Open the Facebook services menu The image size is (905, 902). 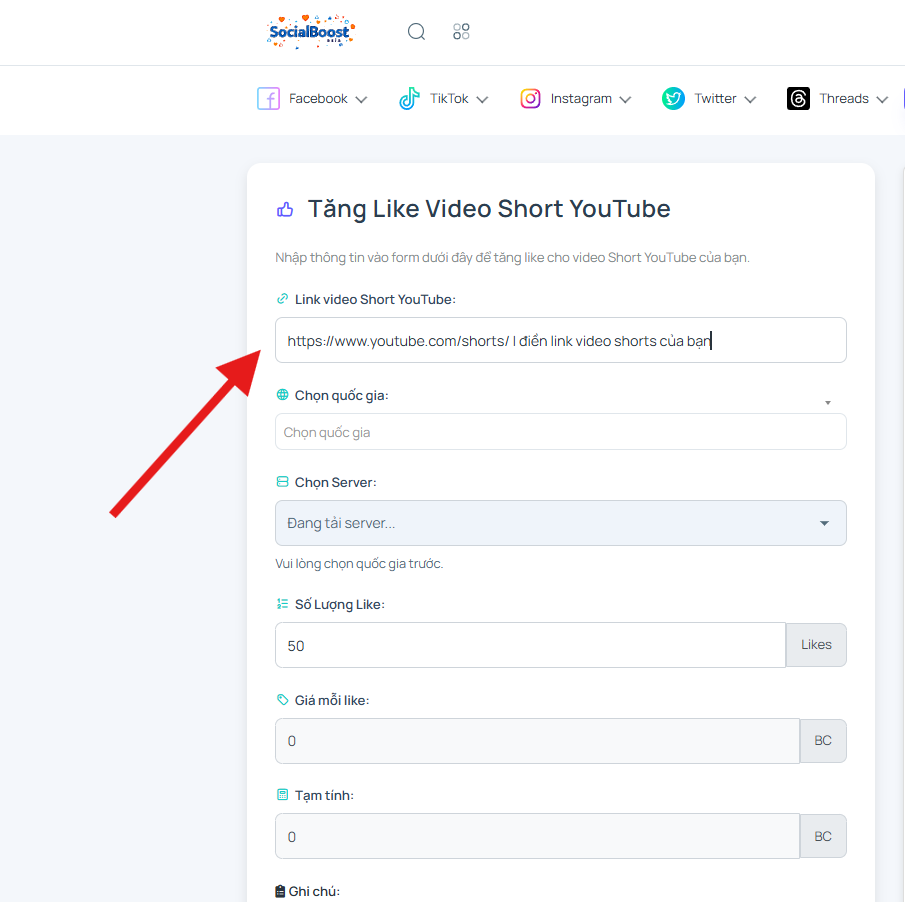[x=312, y=99]
